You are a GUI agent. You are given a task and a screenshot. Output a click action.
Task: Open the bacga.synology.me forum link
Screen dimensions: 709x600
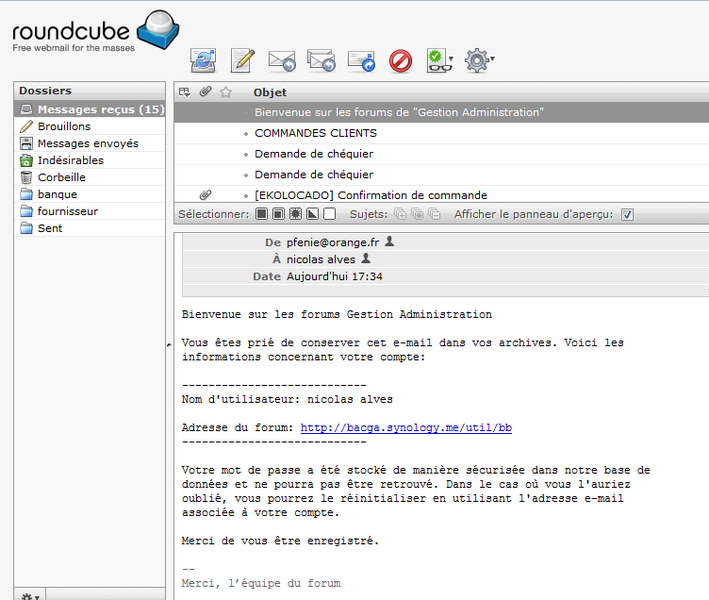(x=406, y=428)
